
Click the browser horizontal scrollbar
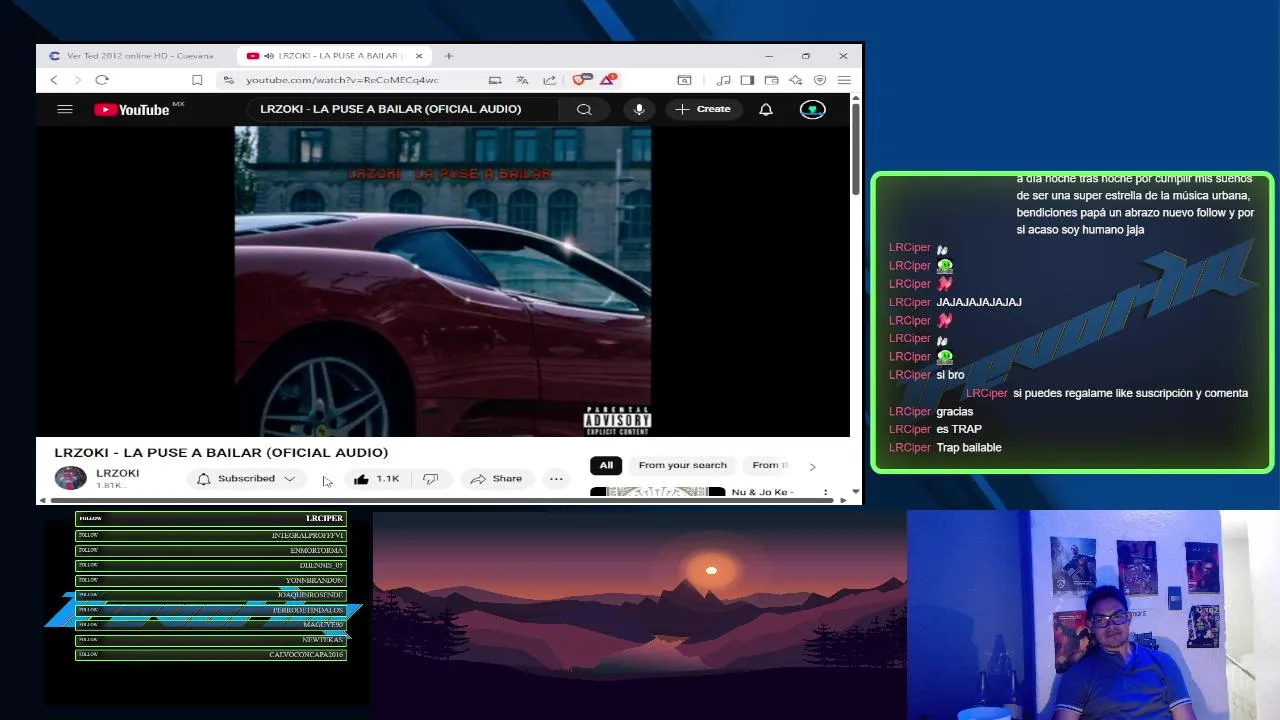tap(440, 500)
